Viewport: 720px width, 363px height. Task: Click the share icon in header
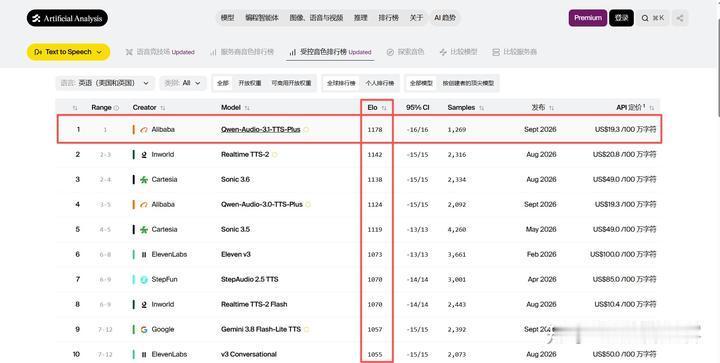tap(680, 18)
